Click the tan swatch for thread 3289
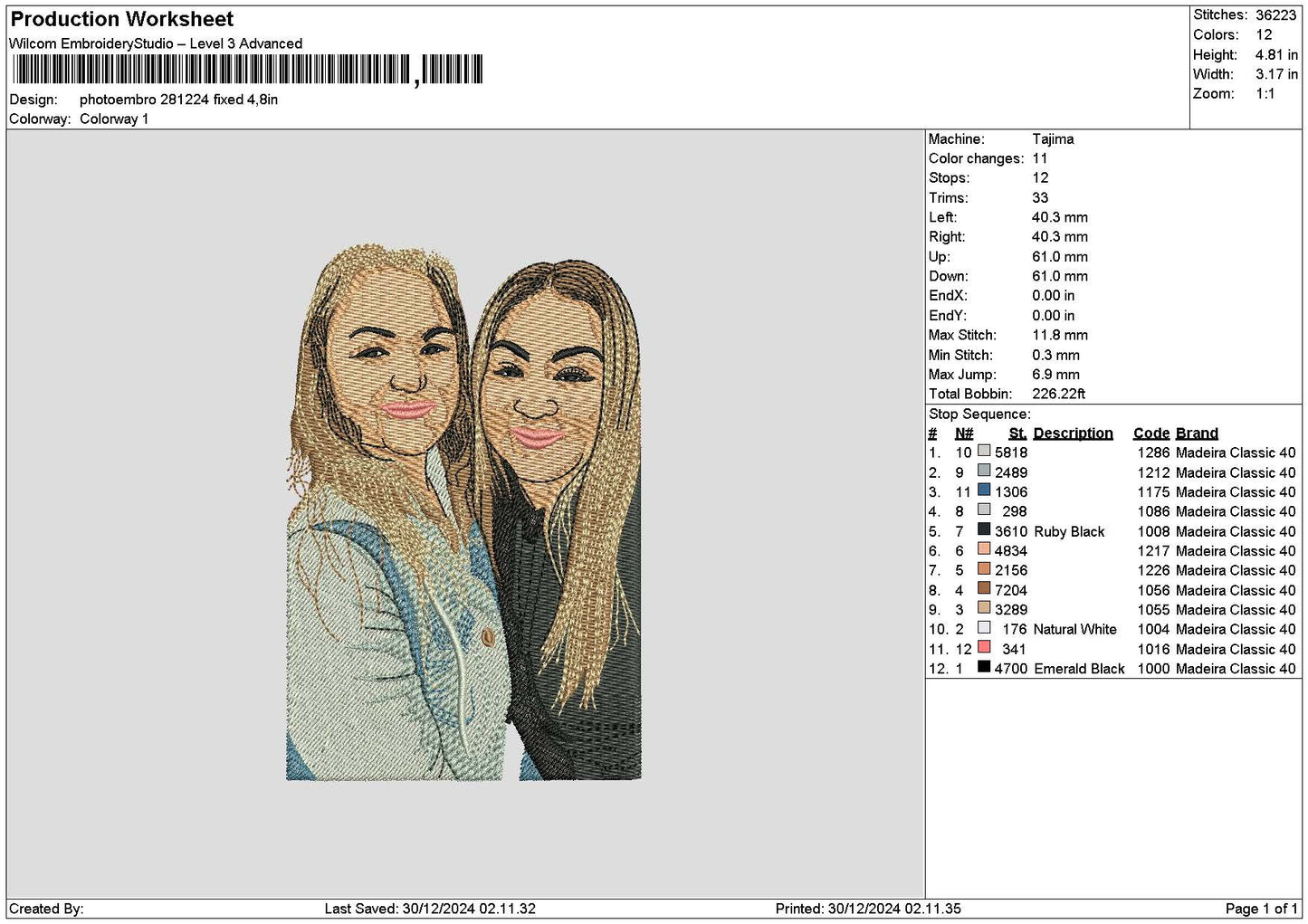This screenshot has height=924, width=1308. click(984, 608)
